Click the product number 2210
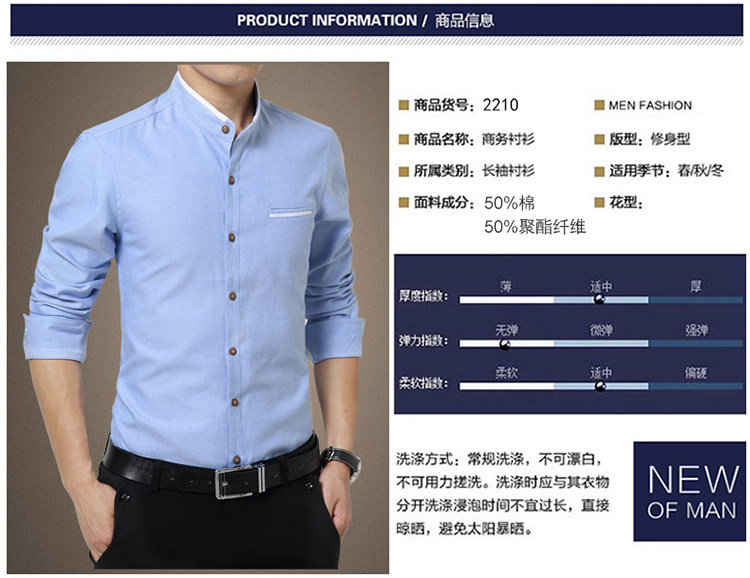 500,105
